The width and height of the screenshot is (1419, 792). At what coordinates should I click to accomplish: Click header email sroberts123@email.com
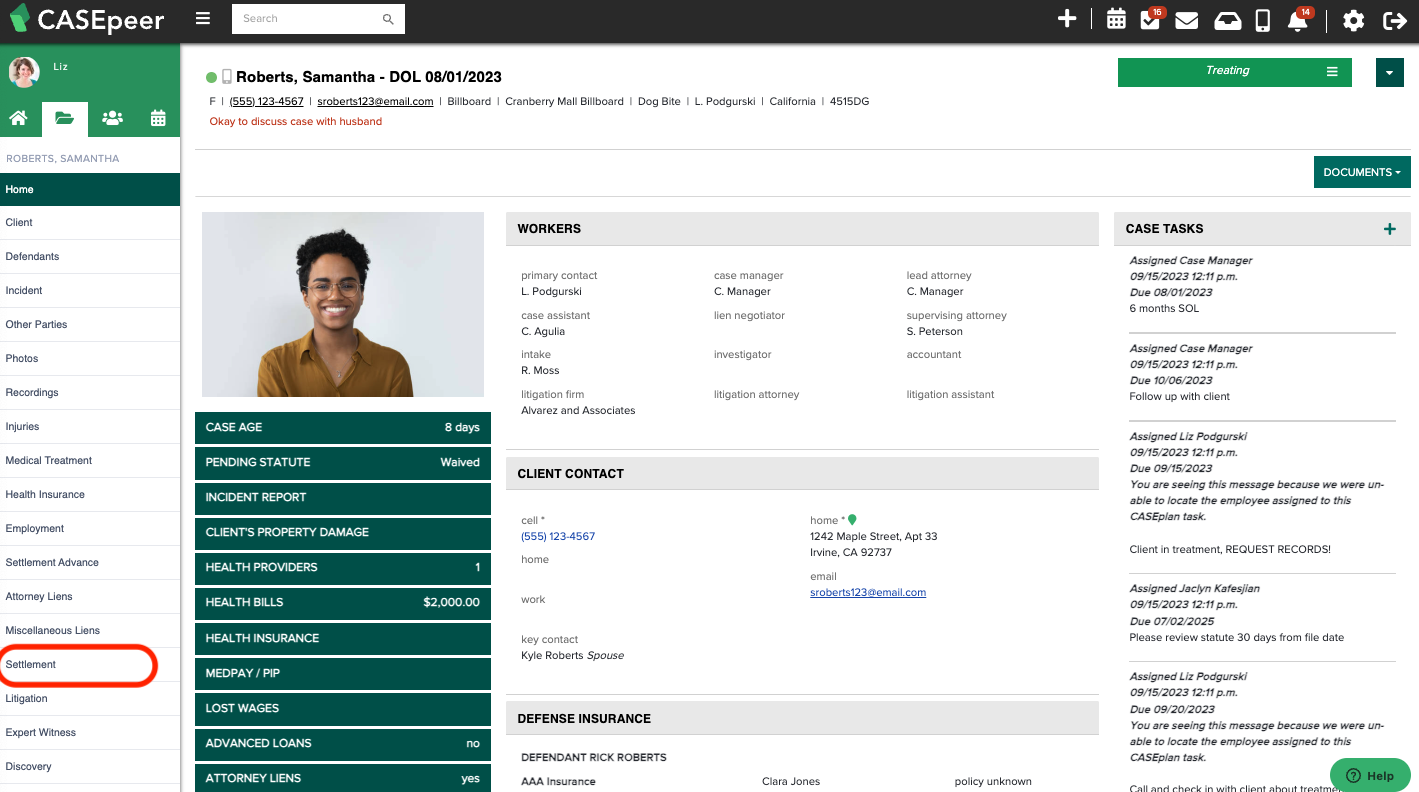point(375,101)
